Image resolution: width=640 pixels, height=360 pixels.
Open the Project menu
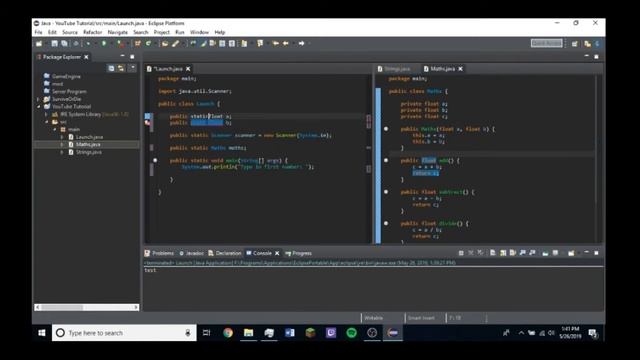tap(162, 32)
